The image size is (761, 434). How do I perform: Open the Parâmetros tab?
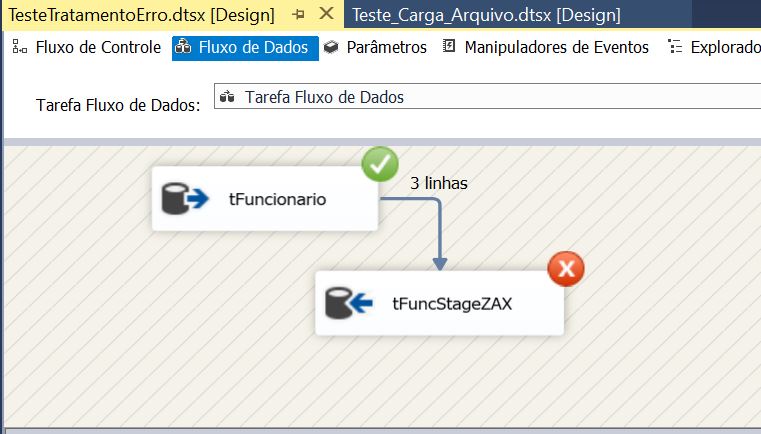[x=376, y=47]
